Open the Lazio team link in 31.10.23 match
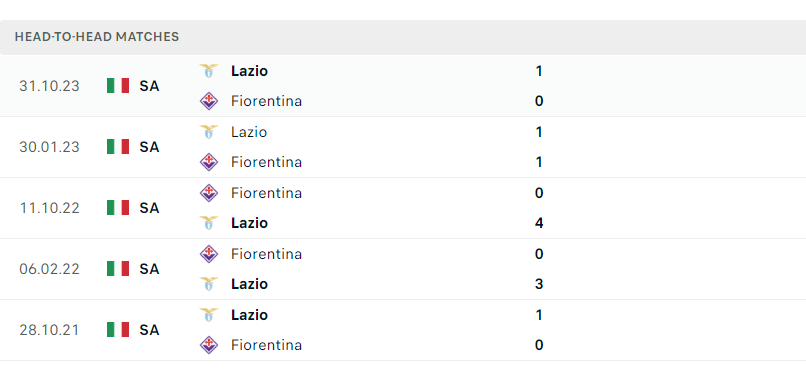 (249, 71)
